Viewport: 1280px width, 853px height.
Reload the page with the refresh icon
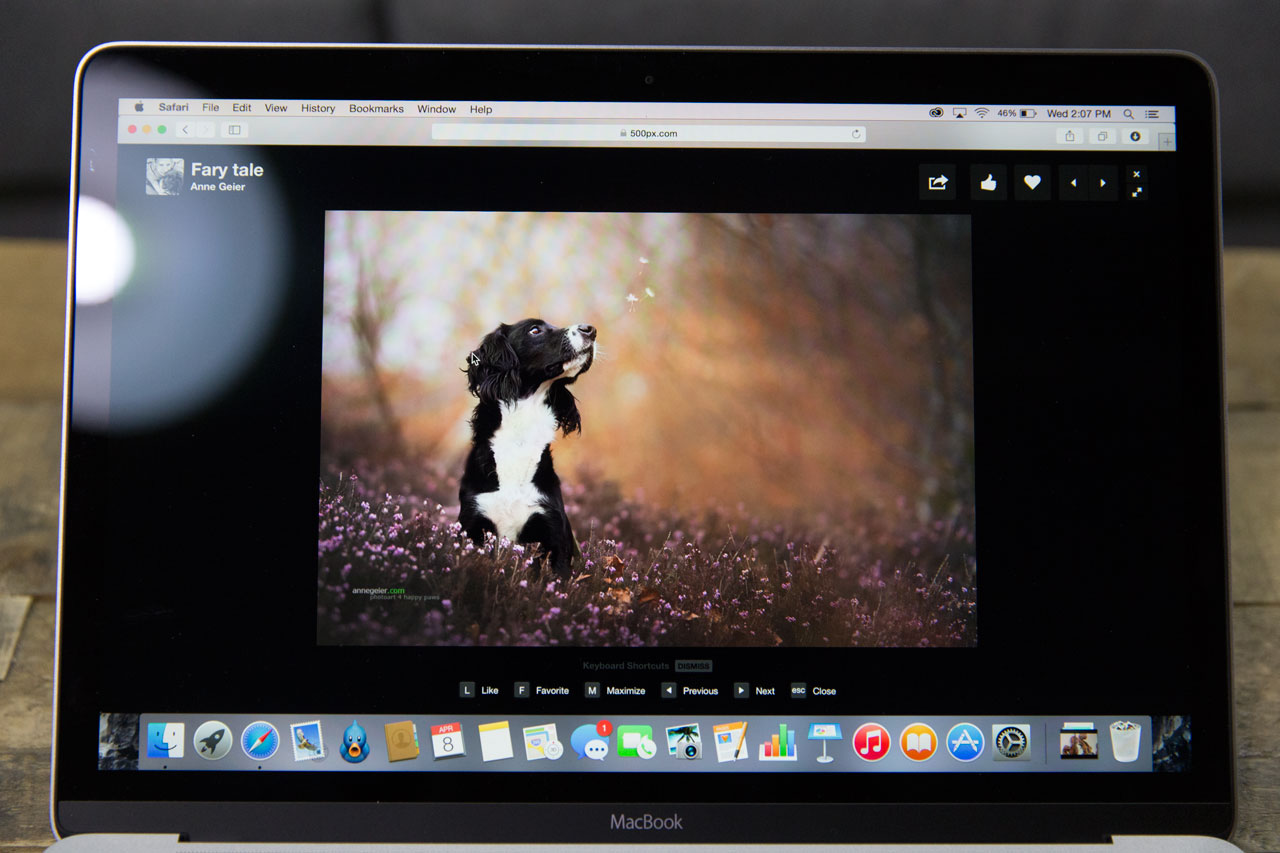[856, 133]
